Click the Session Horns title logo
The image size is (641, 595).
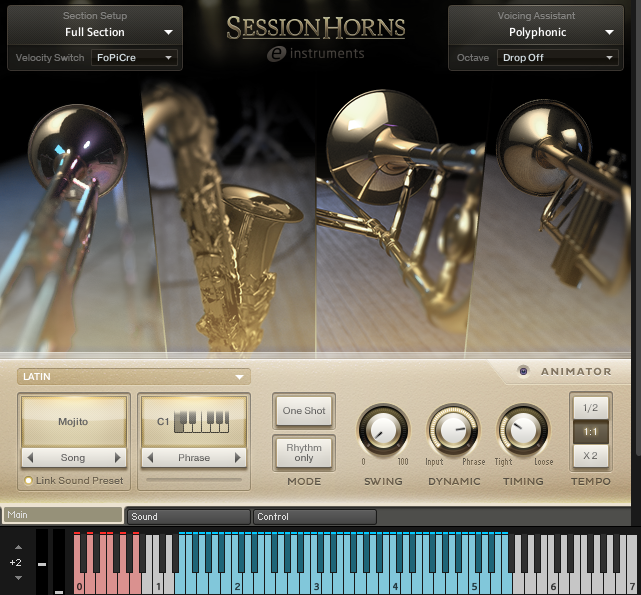[x=316, y=28]
